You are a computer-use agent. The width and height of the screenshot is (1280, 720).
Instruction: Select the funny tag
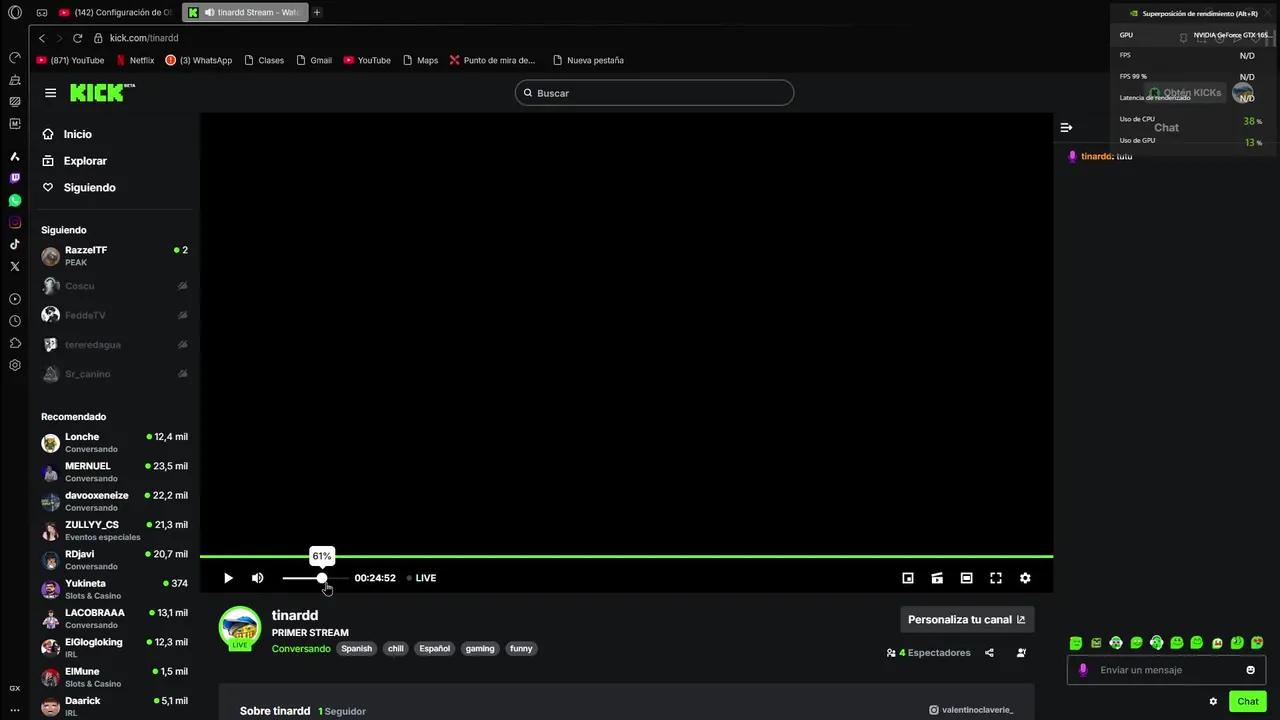tap(521, 648)
